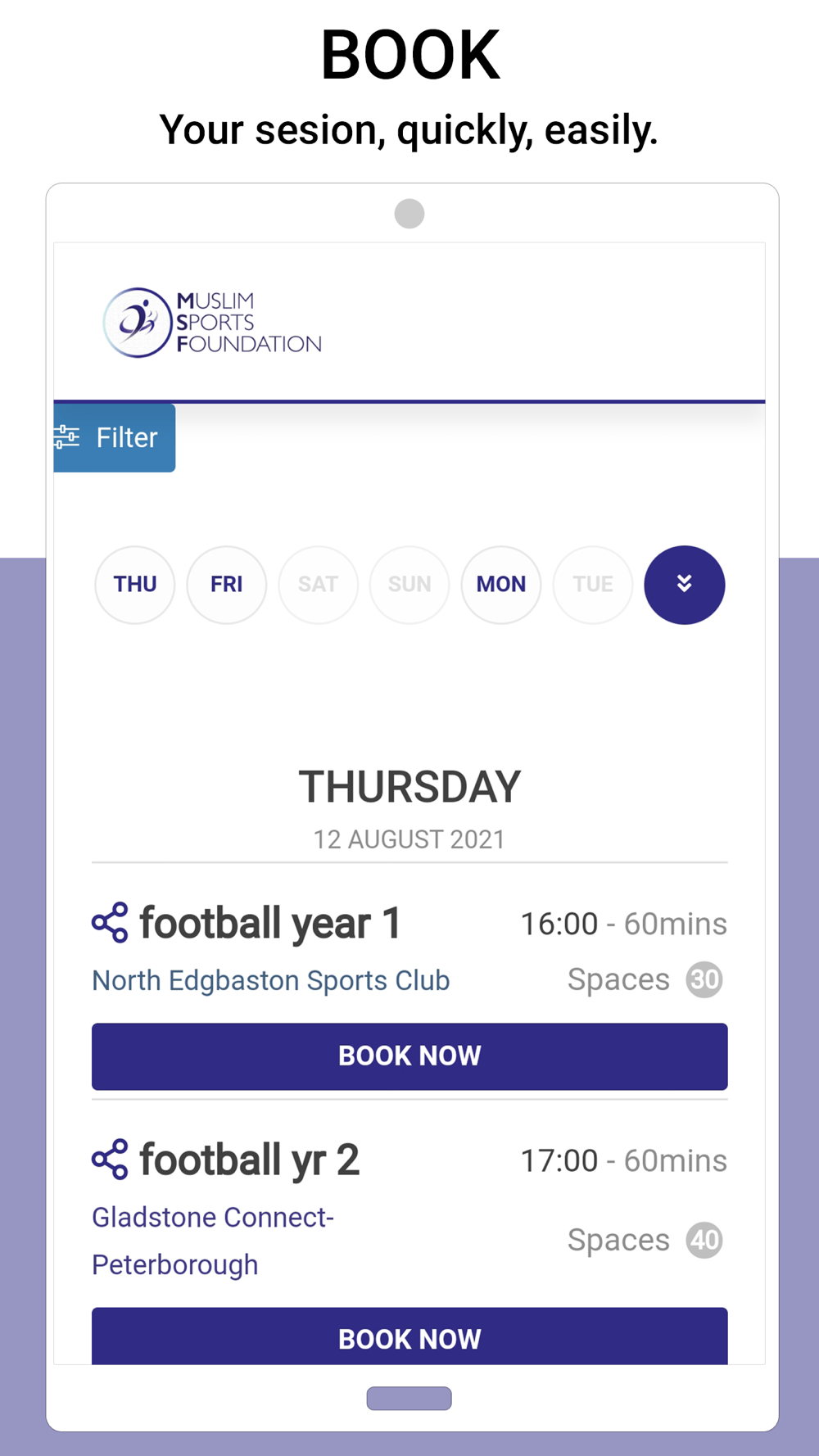
Task: Select the MON day tab
Action: tap(501, 585)
